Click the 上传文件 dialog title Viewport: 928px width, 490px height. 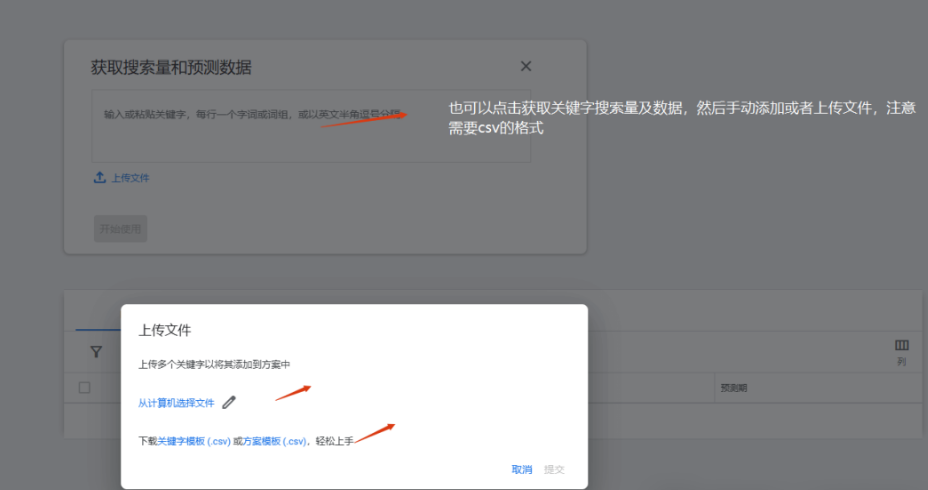(164, 329)
